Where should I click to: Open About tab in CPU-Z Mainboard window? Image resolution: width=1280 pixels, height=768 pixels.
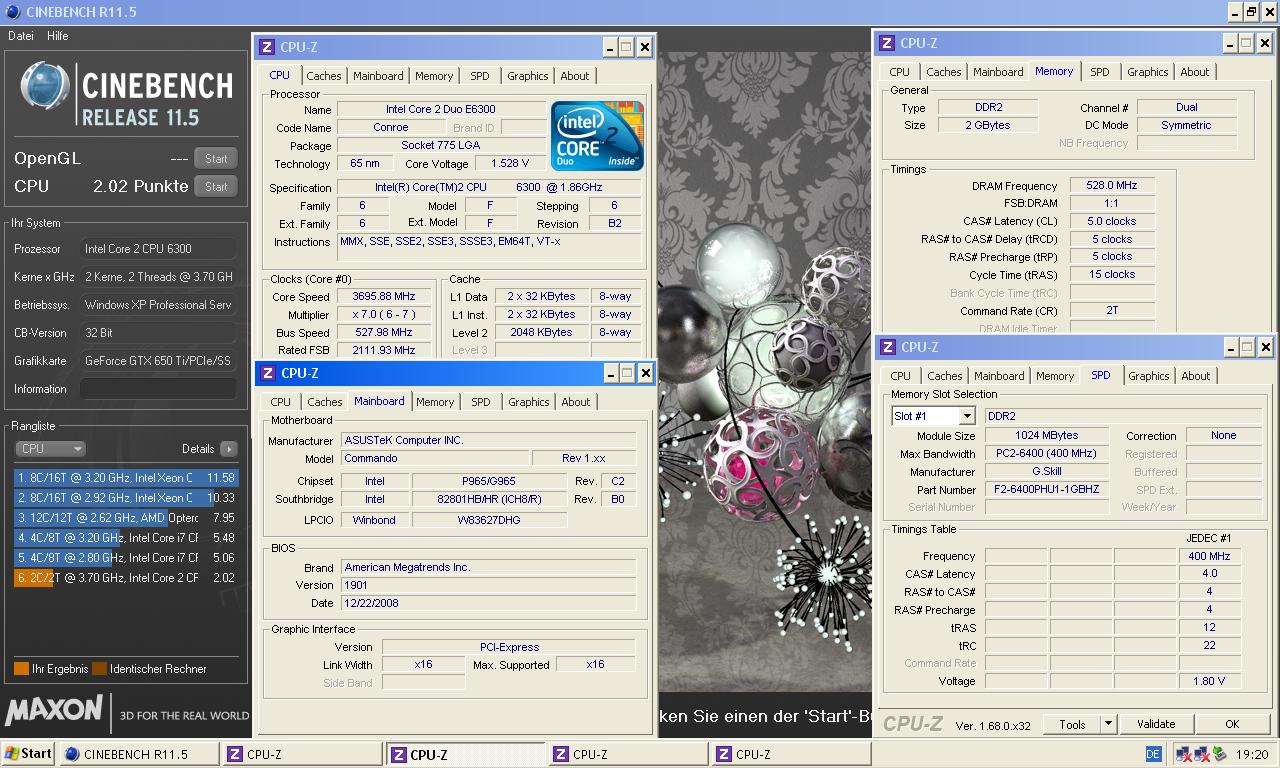coord(575,402)
